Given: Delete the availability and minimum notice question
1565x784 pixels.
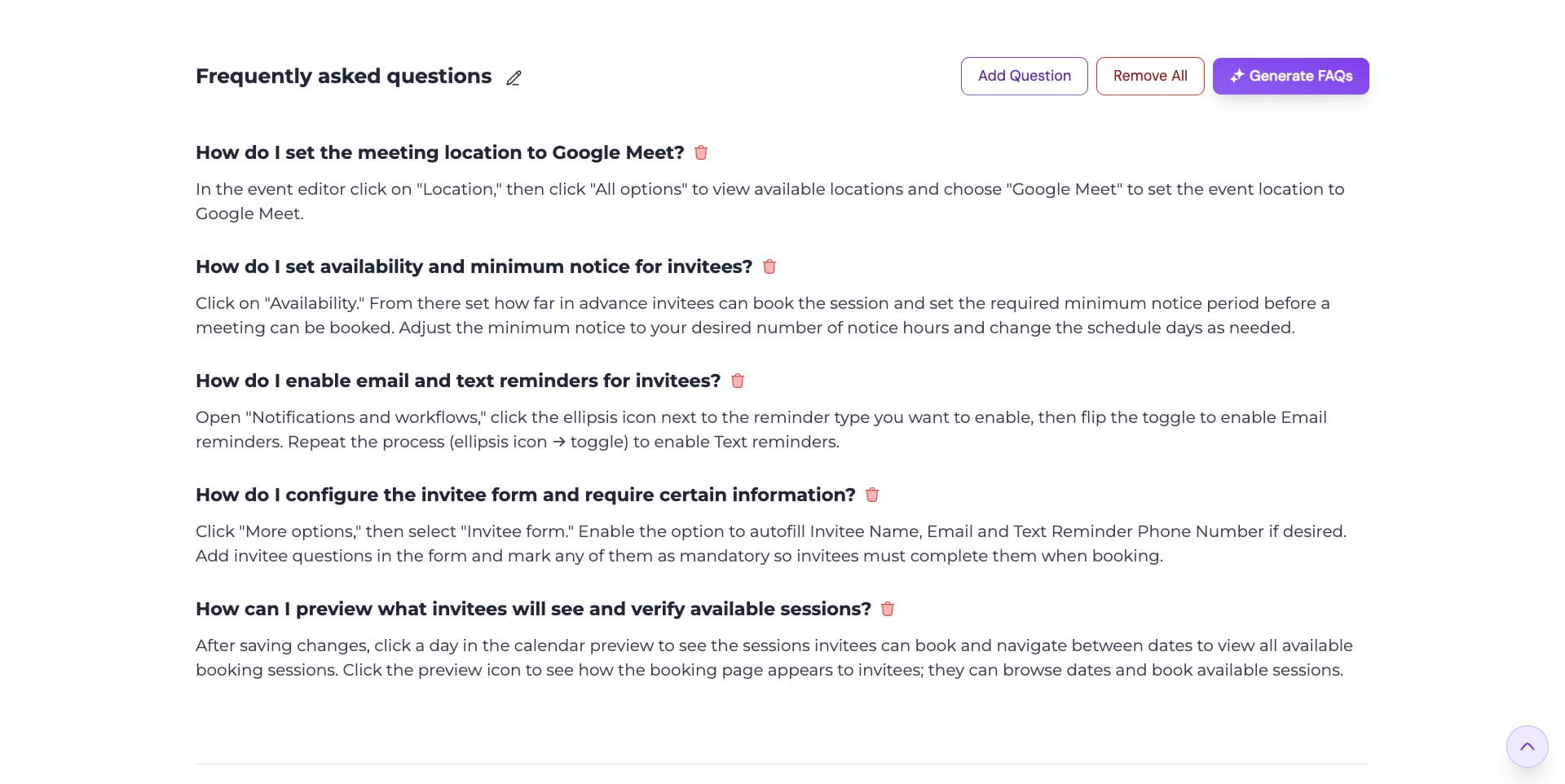Looking at the screenshot, I should (769, 266).
